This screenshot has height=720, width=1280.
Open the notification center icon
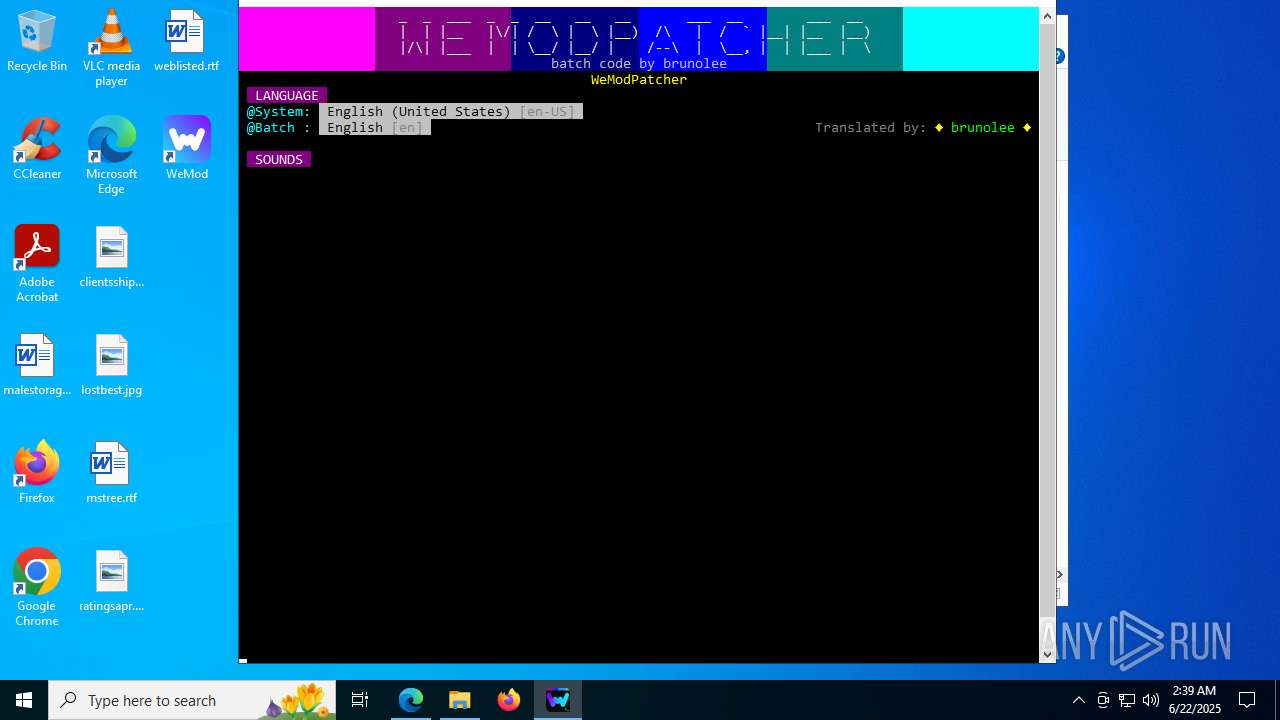pos(1247,700)
